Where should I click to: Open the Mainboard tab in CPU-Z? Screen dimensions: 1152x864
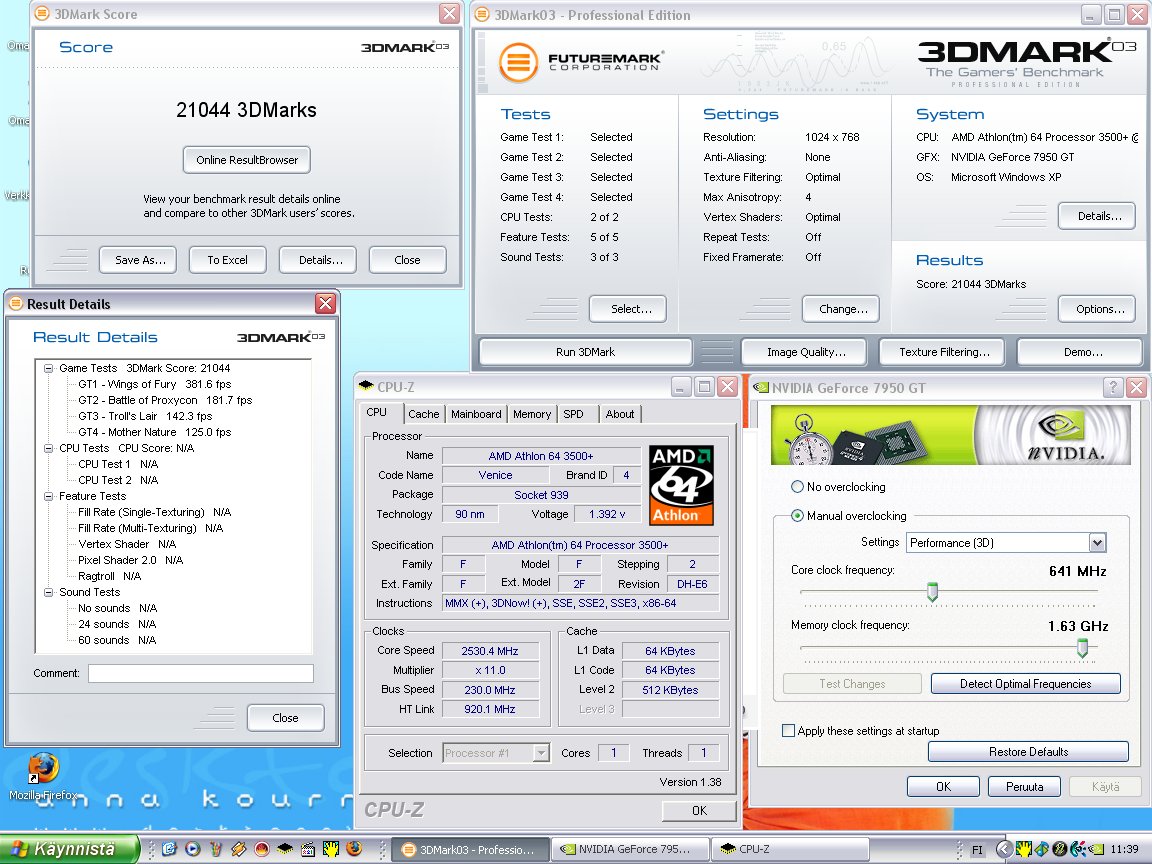click(x=476, y=414)
